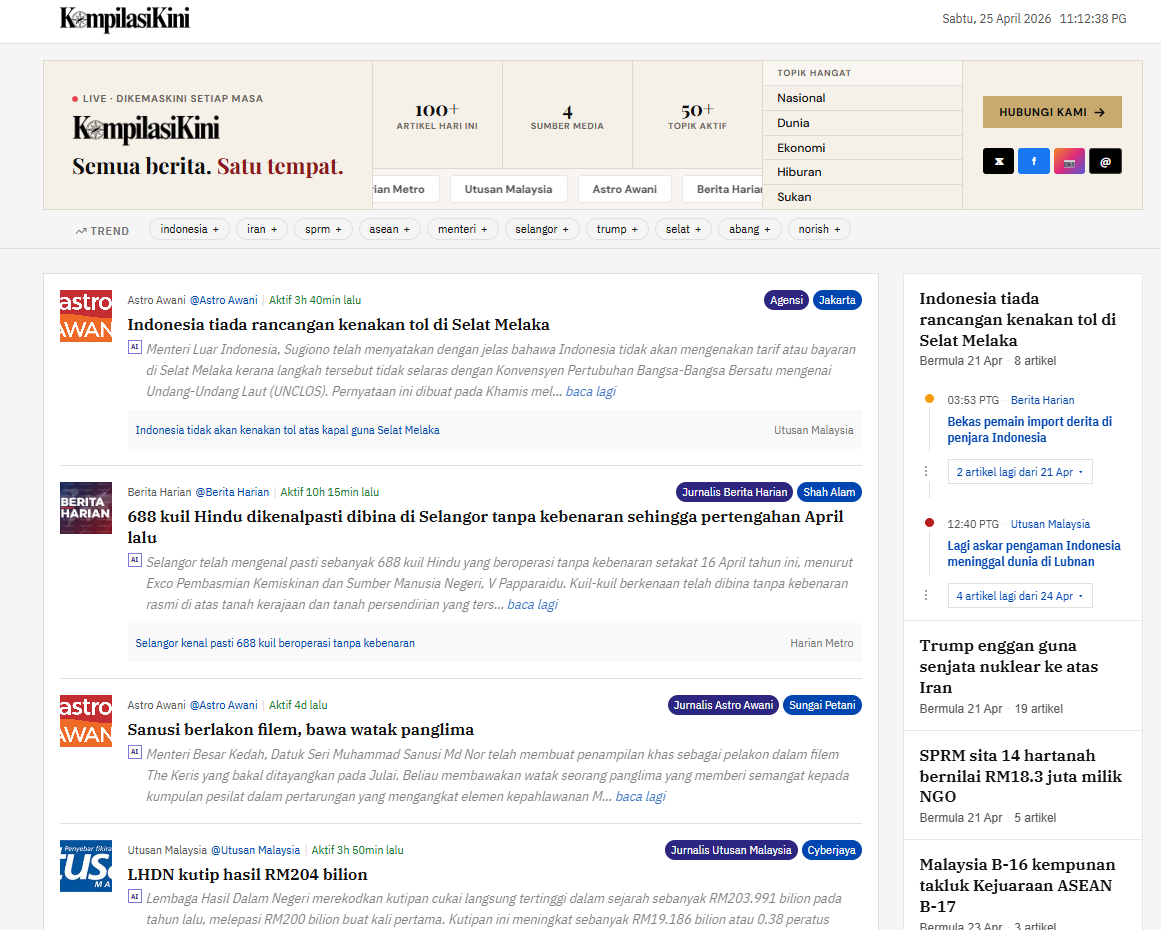Viewport: 1161px width, 930px height.
Task: Open related link Selangor kenal pasti 688 kuil
Action: [x=275, y=643]
